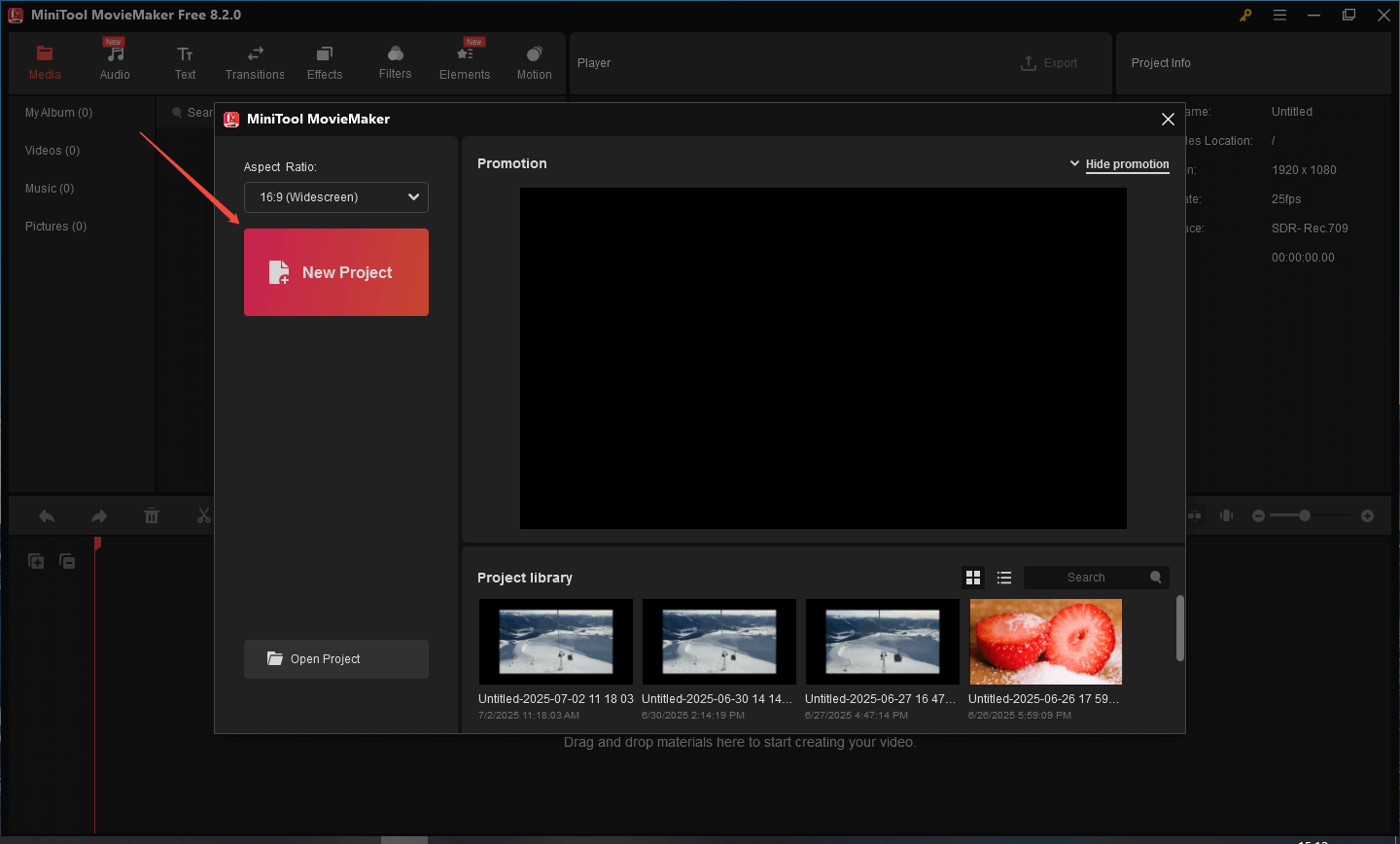Click the 25fps frame rate value

(x=1286, y=199)
